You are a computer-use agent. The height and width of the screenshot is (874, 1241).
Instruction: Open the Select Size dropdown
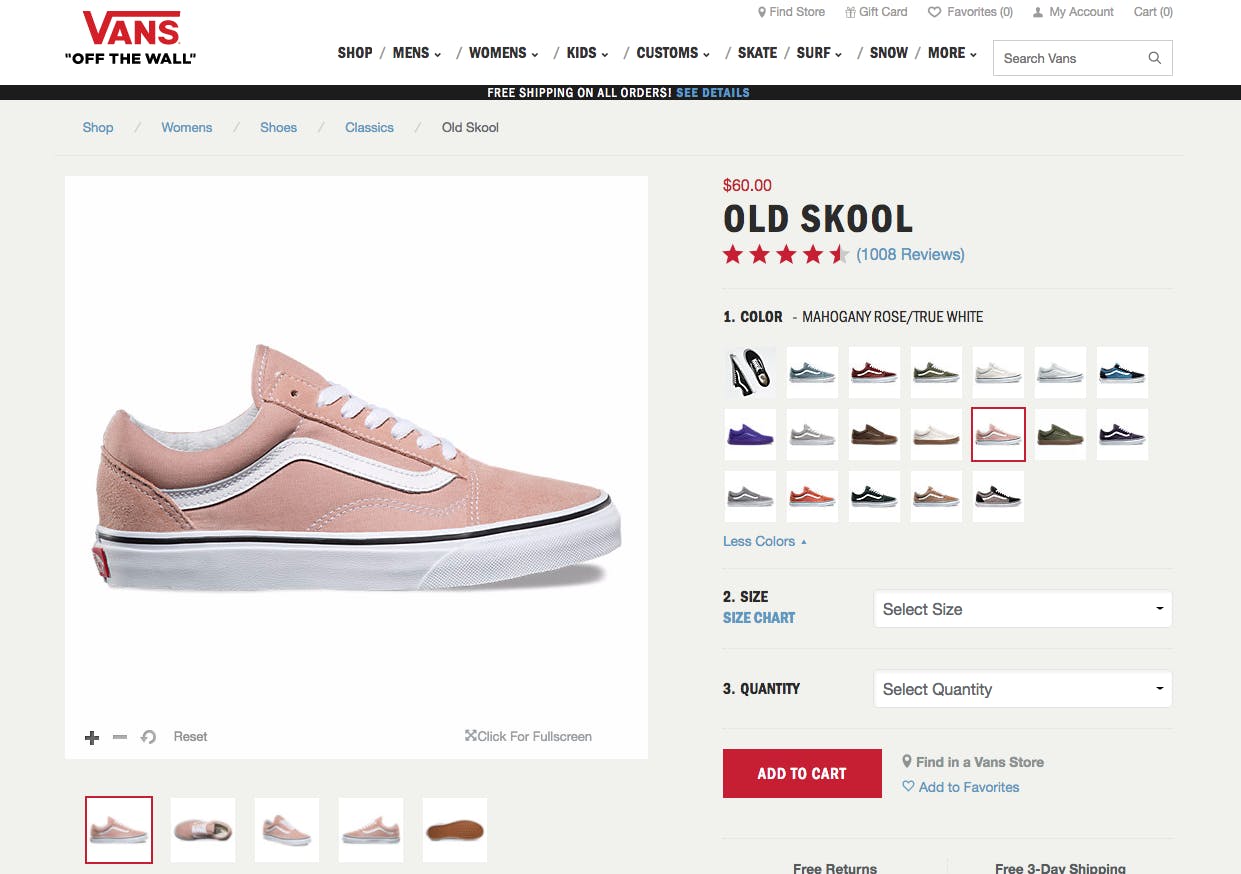tap(1022, 609)
